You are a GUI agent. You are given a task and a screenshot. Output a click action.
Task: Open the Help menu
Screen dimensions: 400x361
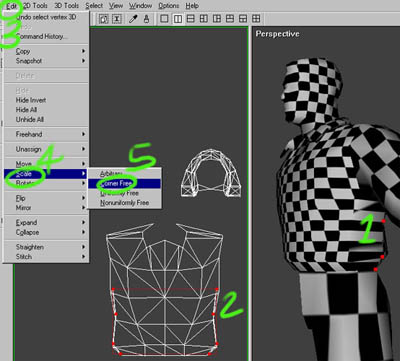click(192, 6)
